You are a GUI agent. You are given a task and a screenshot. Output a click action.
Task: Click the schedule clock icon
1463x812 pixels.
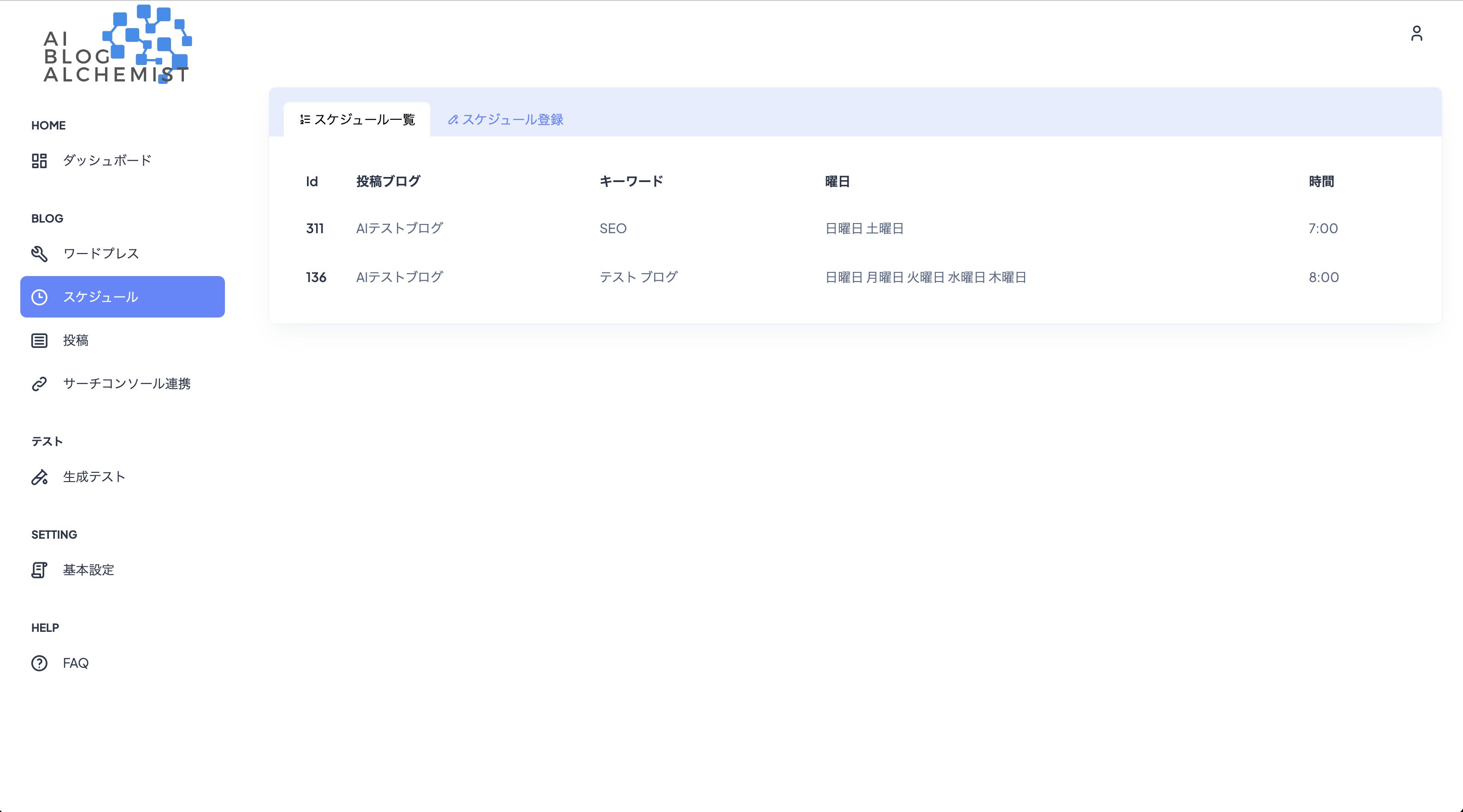pyautogui.click(x=39, y=297)
